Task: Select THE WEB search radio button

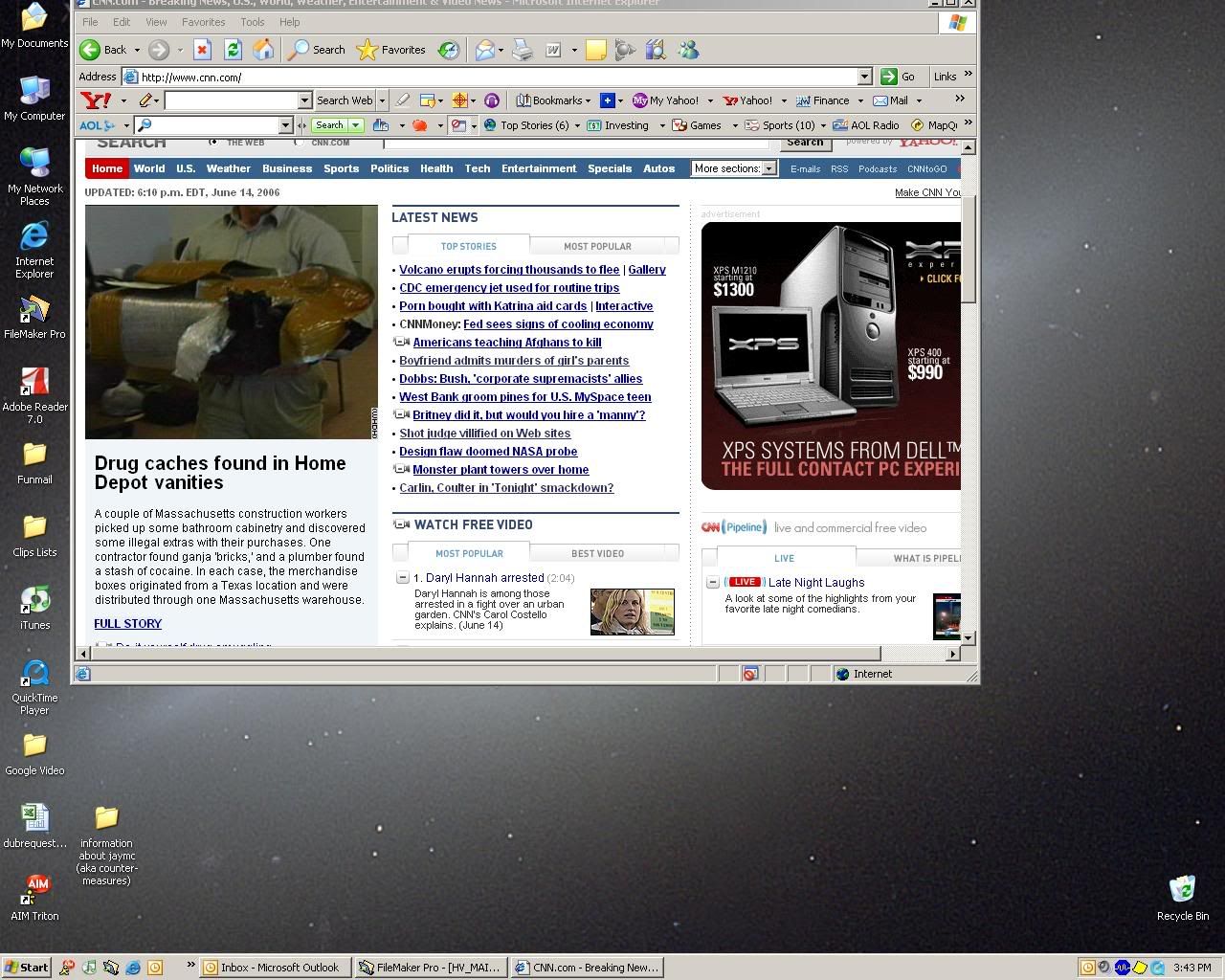Action: pyautogui.click(x=212, y=143)
